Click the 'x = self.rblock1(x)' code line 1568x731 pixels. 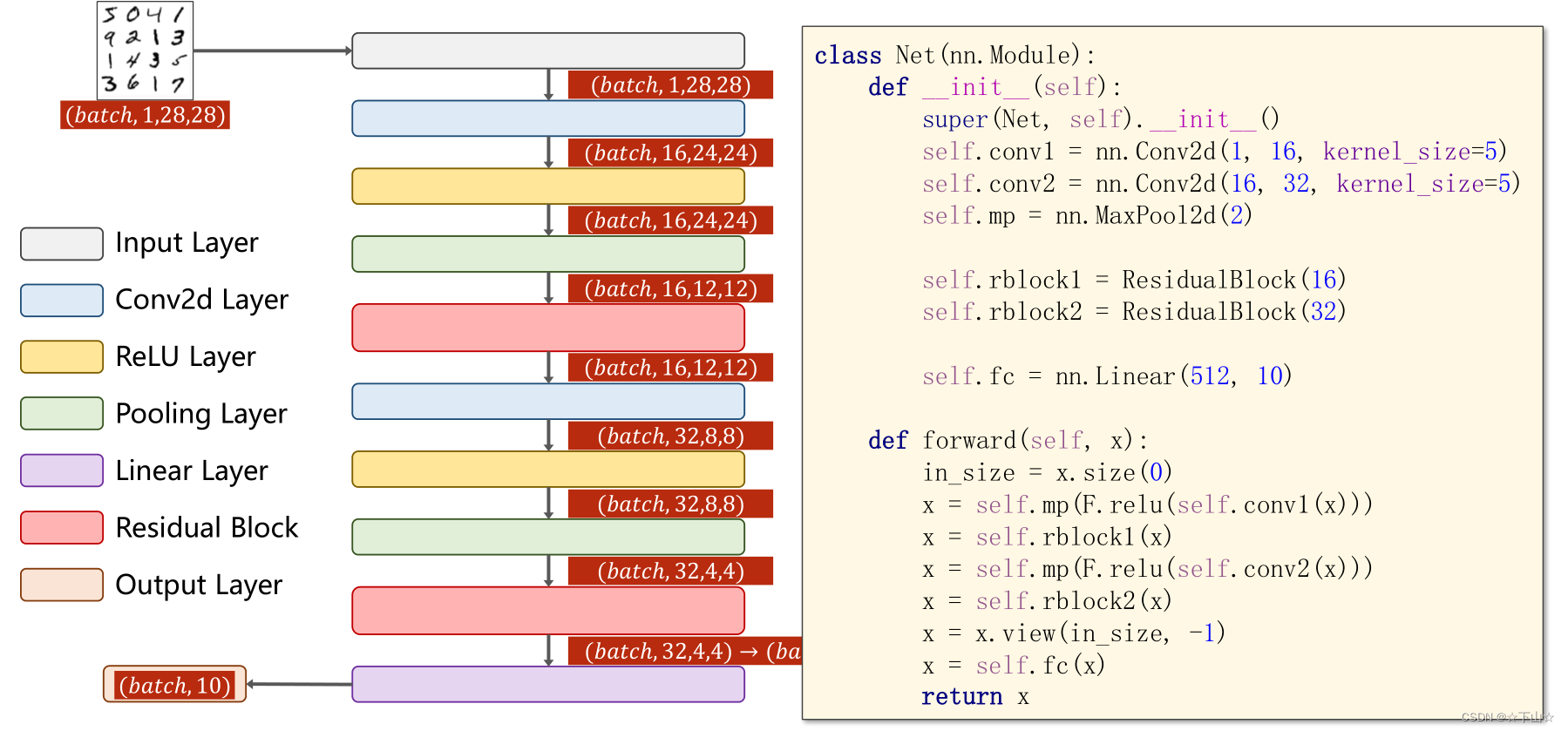tap(1048, 538)
